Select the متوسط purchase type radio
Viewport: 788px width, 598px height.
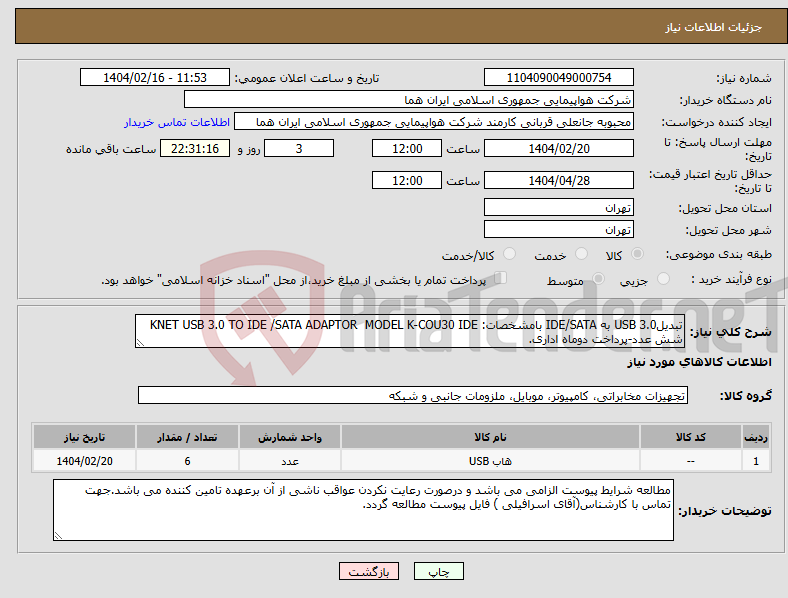click(x=598, y=278)
